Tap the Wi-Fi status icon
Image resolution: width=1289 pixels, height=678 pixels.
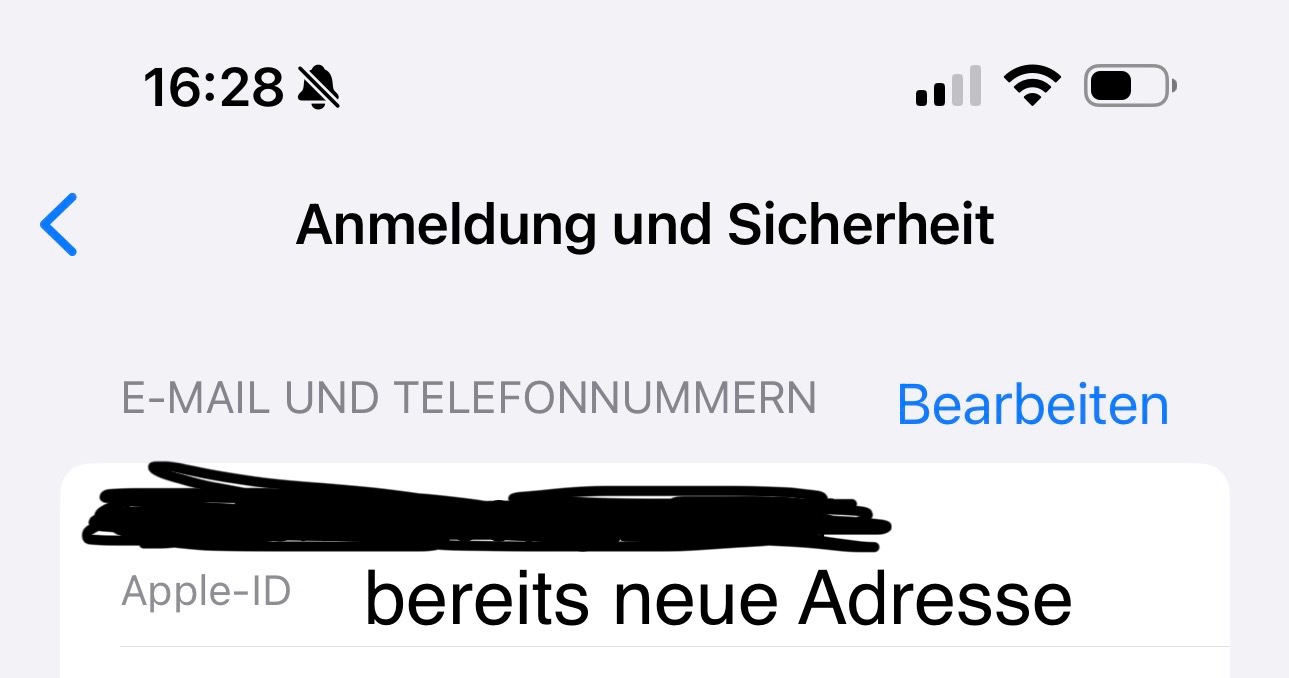coord(1034,87)
